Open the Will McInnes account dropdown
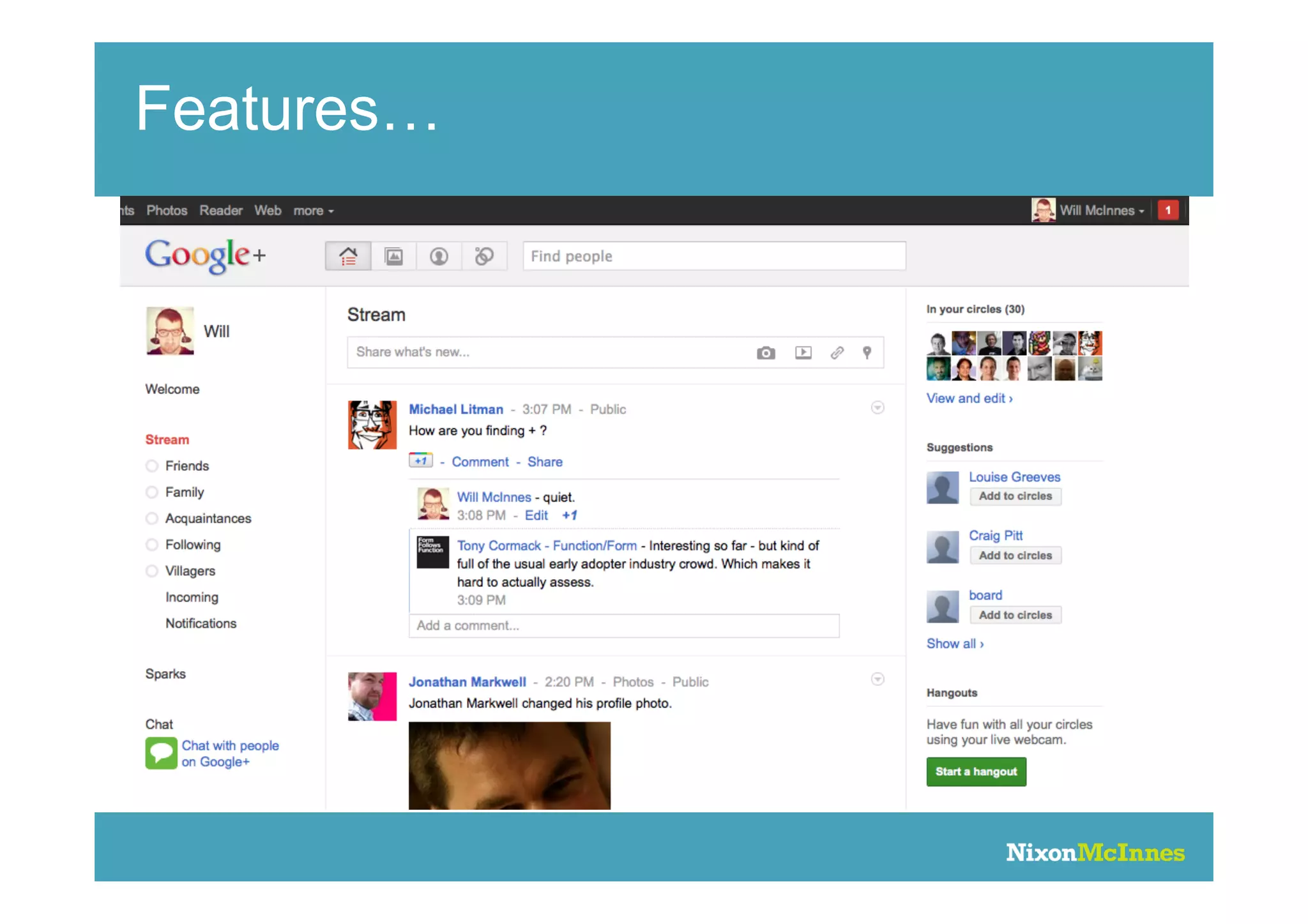 point(1102,210)
